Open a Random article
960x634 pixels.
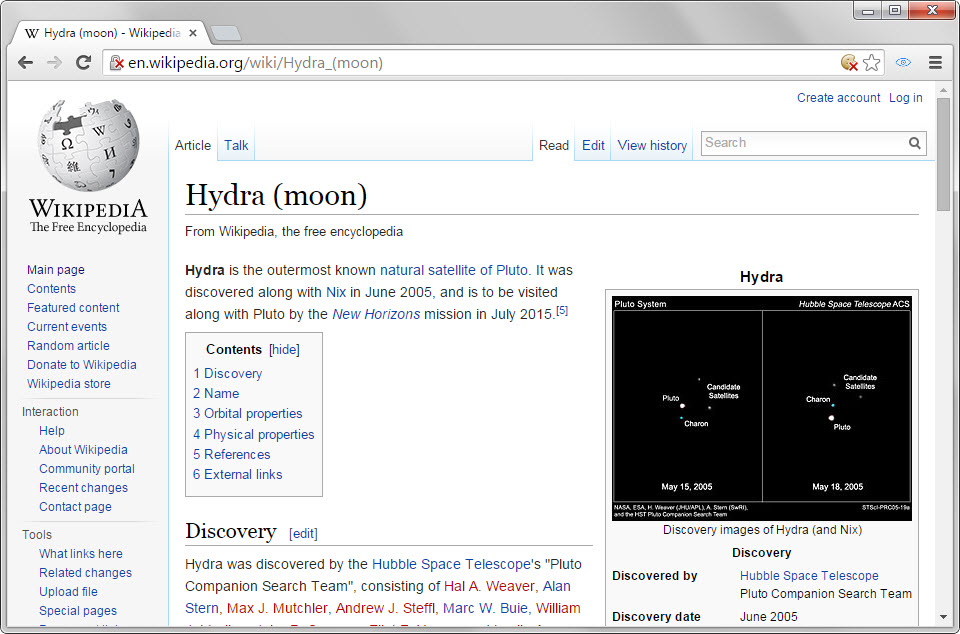(68, 346)
